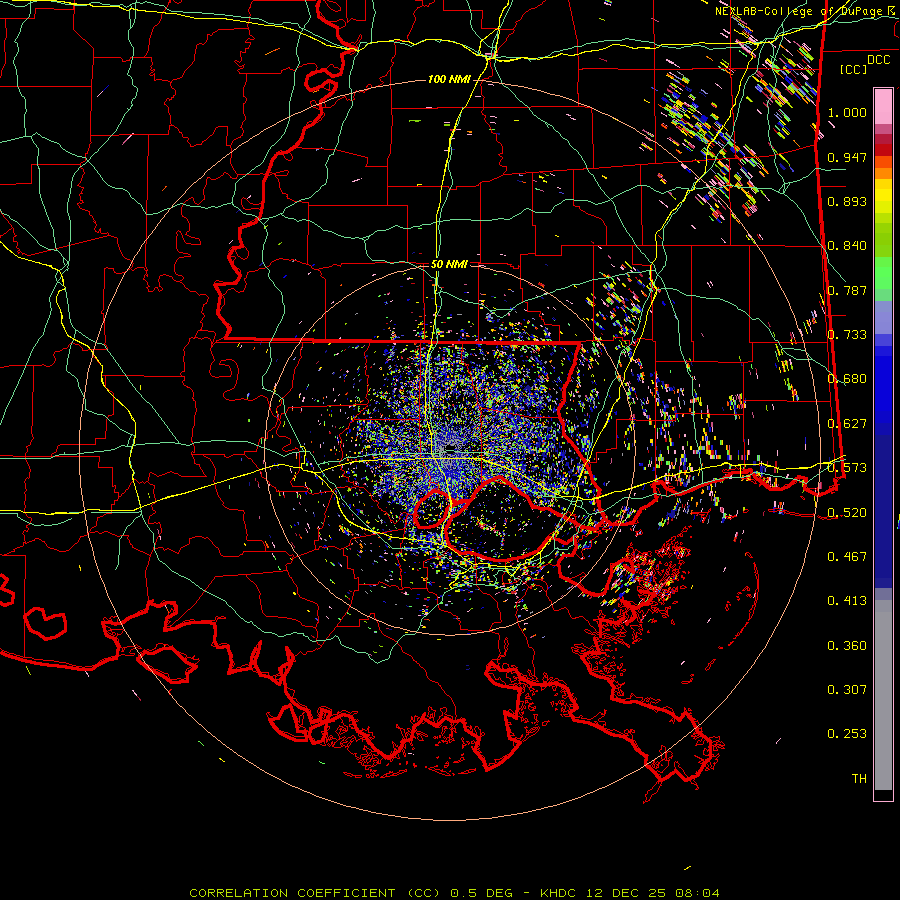This screenshot has height=900, width=900.
Task: Click the 0.627 scale value
Action: click(x=847, y=424)
